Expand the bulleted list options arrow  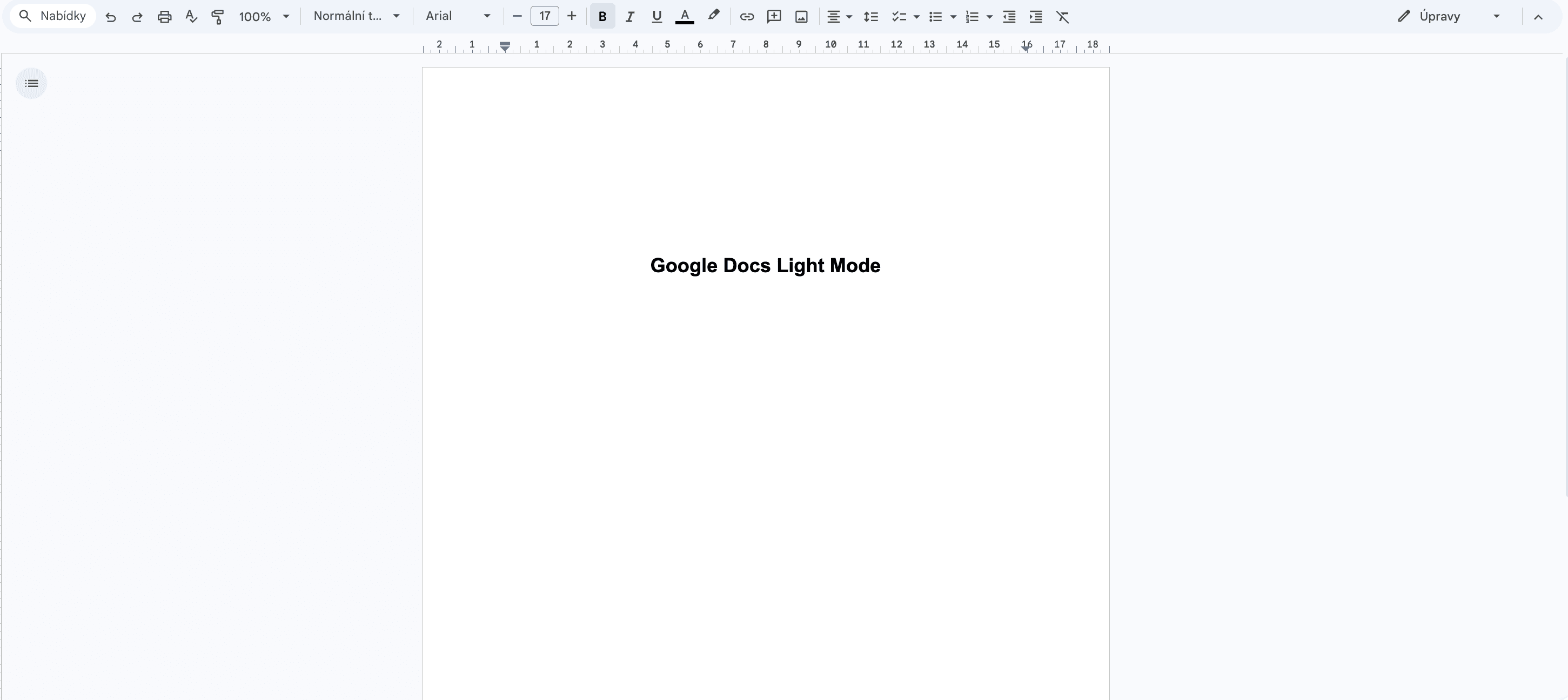[953, 16]
